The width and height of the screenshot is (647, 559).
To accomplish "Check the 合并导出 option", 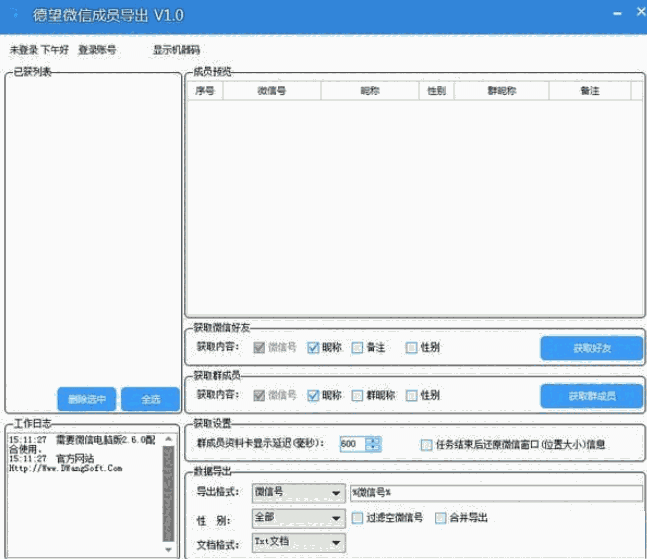I will [x=440, y=518].
